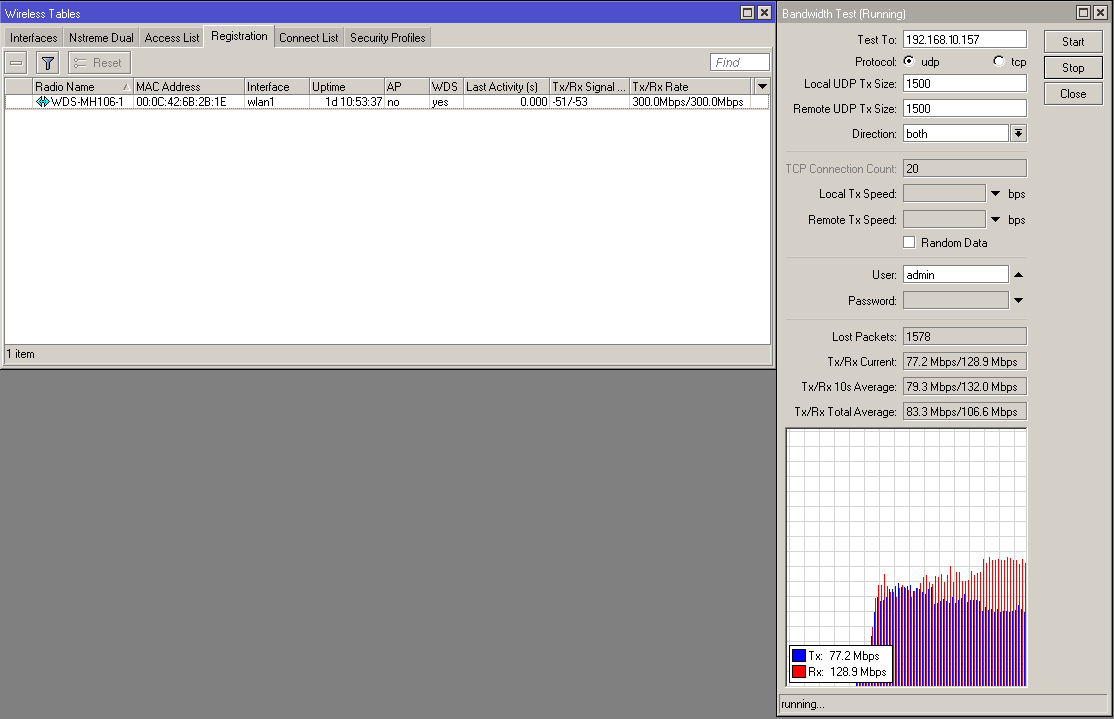
Task: Sort by Tx/Rx Signal column header
Action: pos(590,87)
